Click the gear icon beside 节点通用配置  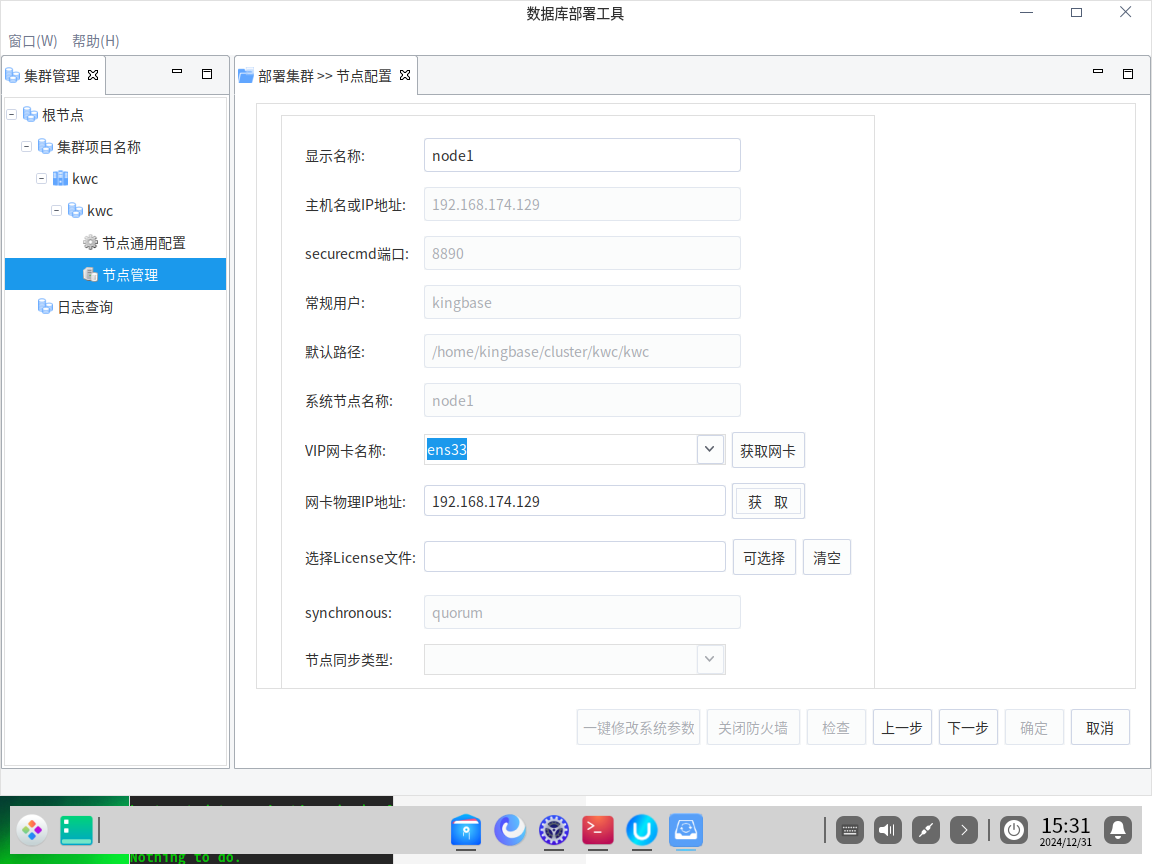point(90,243)
